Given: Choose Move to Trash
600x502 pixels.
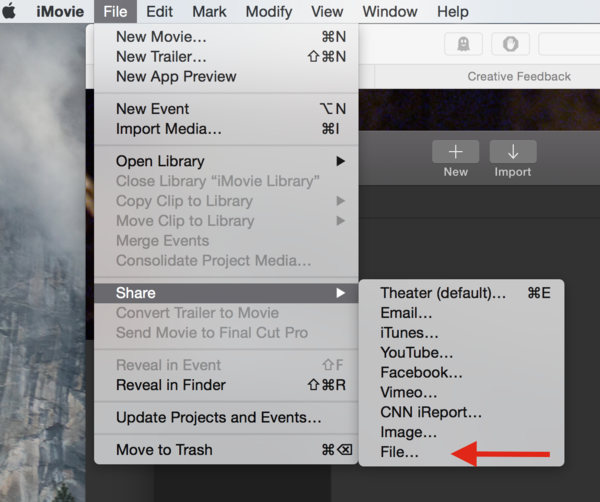Looking at the screenshot, I should coord(226,450).
